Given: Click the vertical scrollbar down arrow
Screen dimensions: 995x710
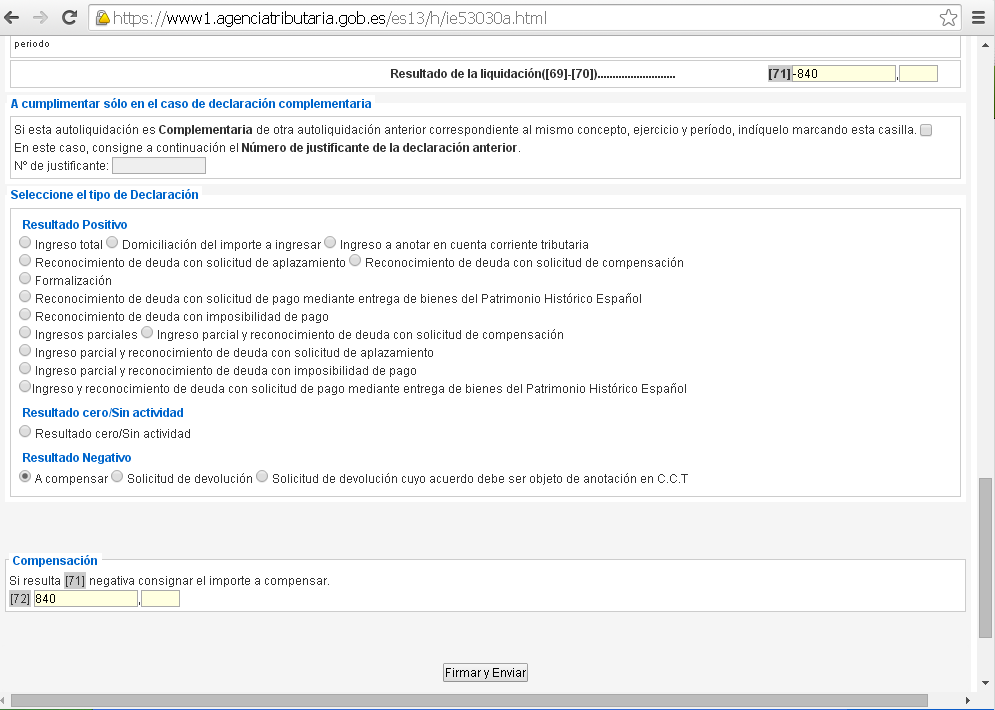Looking at the screenshot, I should tap(985, 683).
